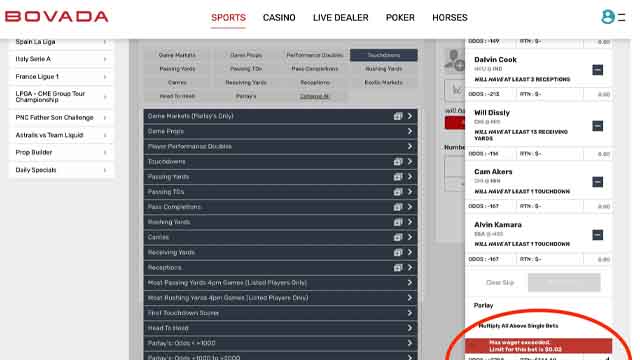Open PNC Father Son Challenge in sidebar
This screenshot has height=360, width=640.
[x=61, y=118]
